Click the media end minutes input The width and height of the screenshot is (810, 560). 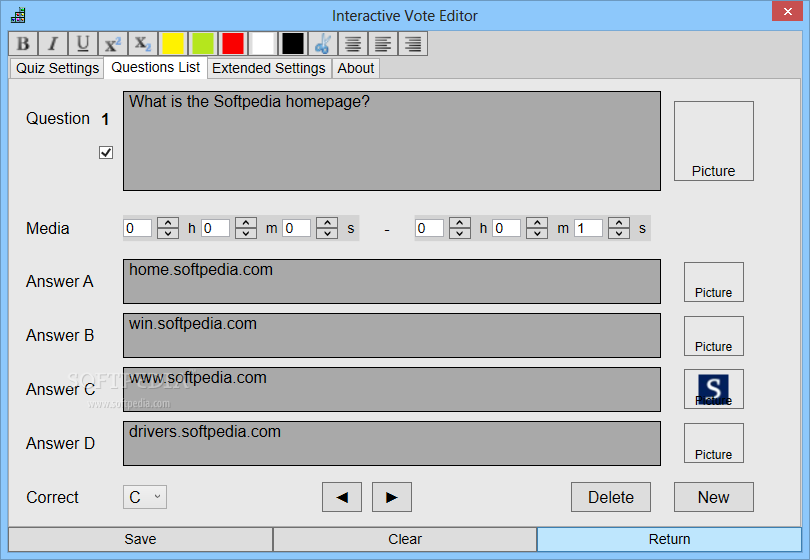pyautogui.click(x=507, y=228)
